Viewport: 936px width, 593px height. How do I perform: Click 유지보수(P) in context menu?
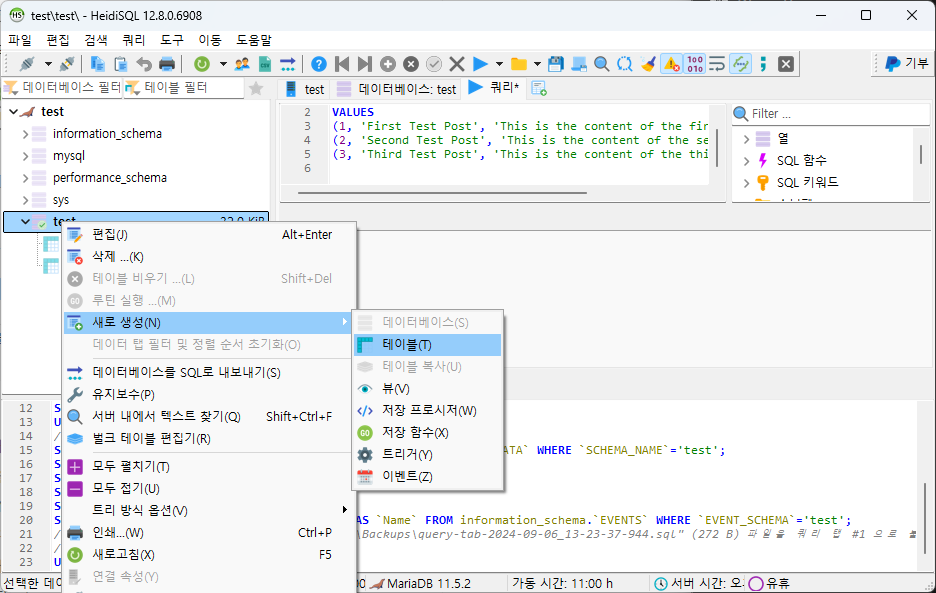point(209,395)
